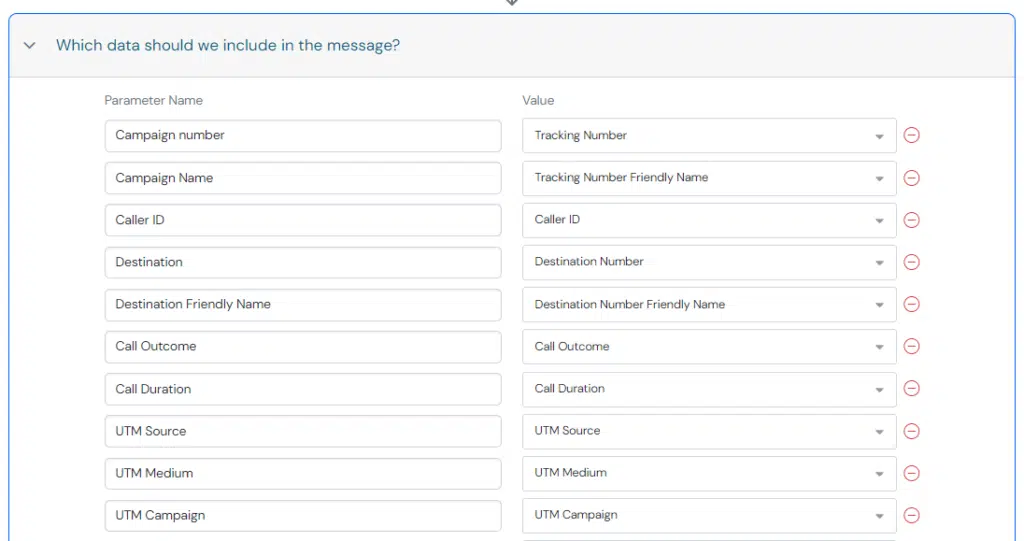Viewport: 1024px width, 541px height.
Task: Delete the Destination Friendly Name row
Action: (912, 304)
